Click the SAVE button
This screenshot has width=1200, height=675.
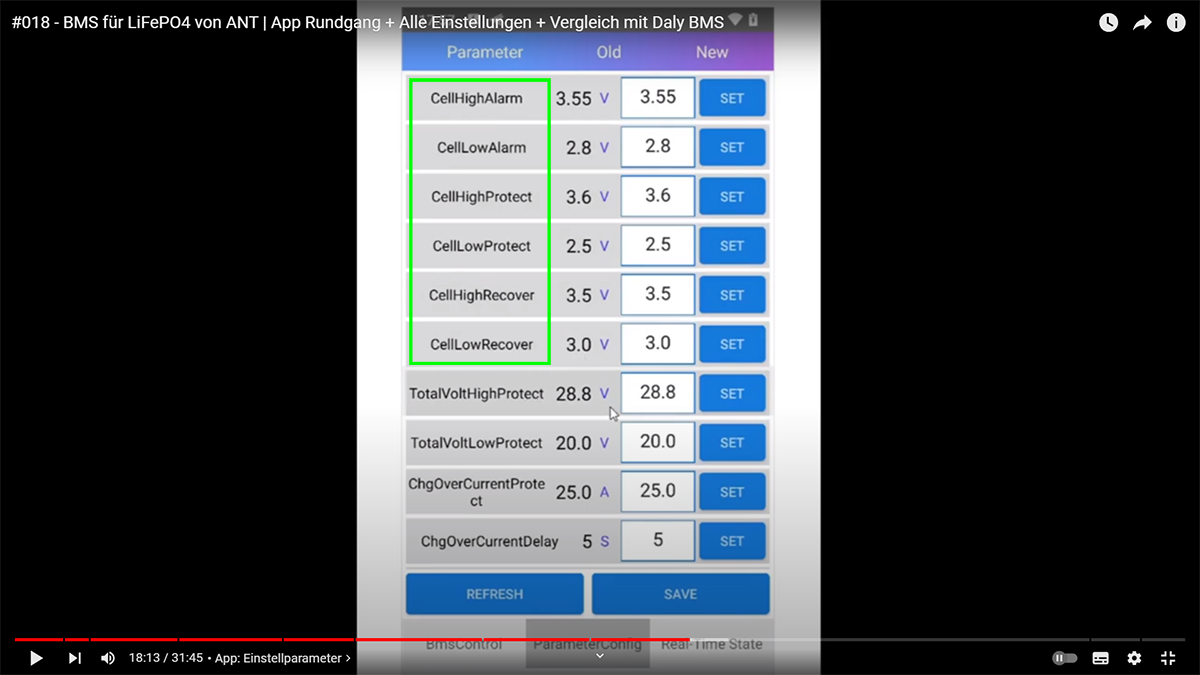point(680,594)
